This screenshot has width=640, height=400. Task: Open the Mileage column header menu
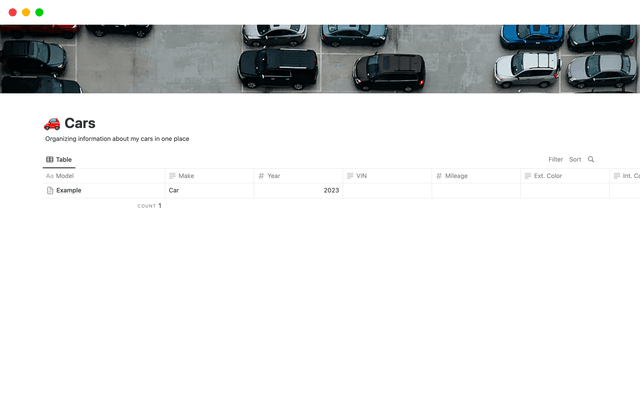[456, 176]
